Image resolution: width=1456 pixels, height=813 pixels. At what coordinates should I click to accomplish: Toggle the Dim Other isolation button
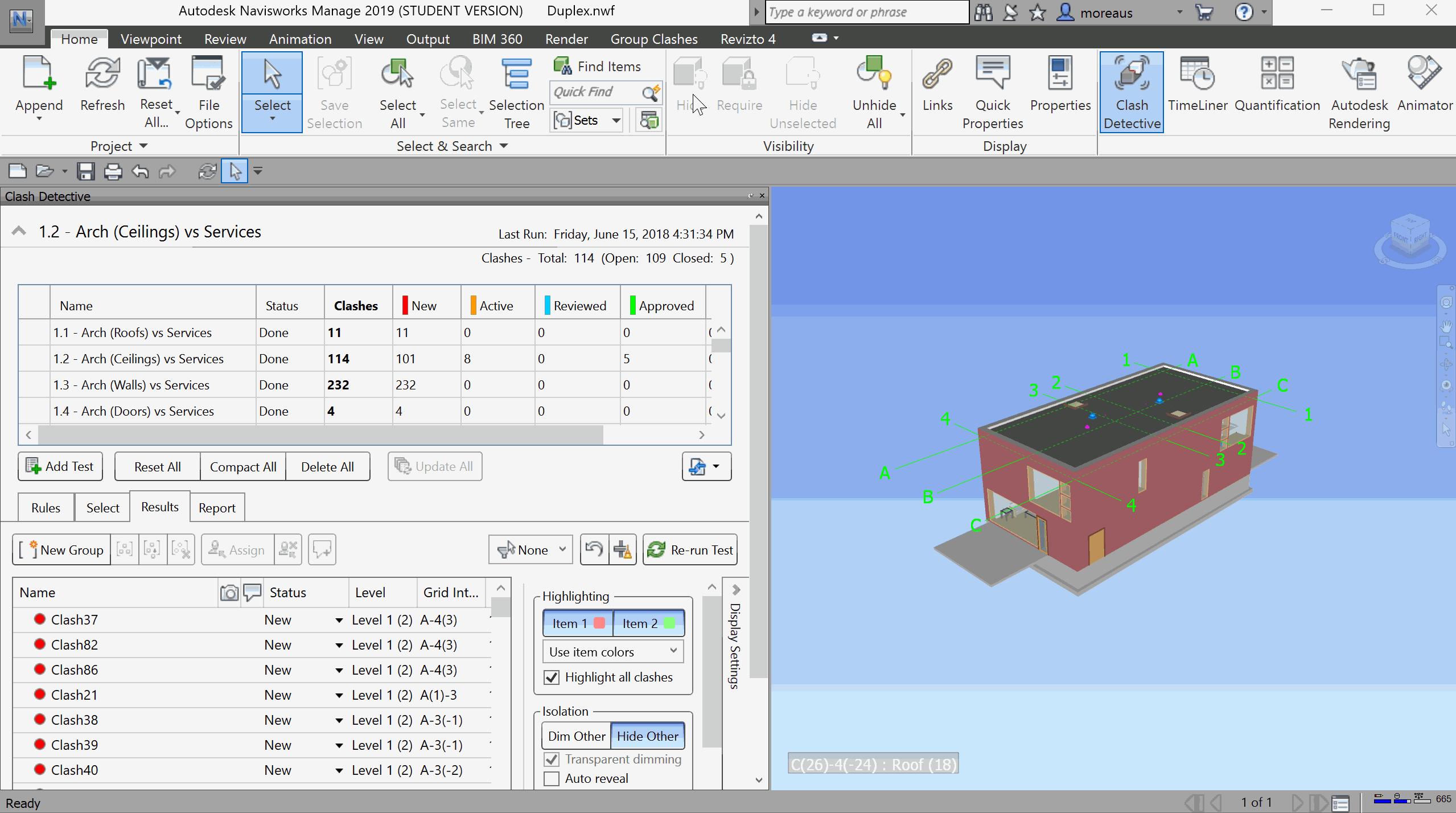(x=576, y=736)
